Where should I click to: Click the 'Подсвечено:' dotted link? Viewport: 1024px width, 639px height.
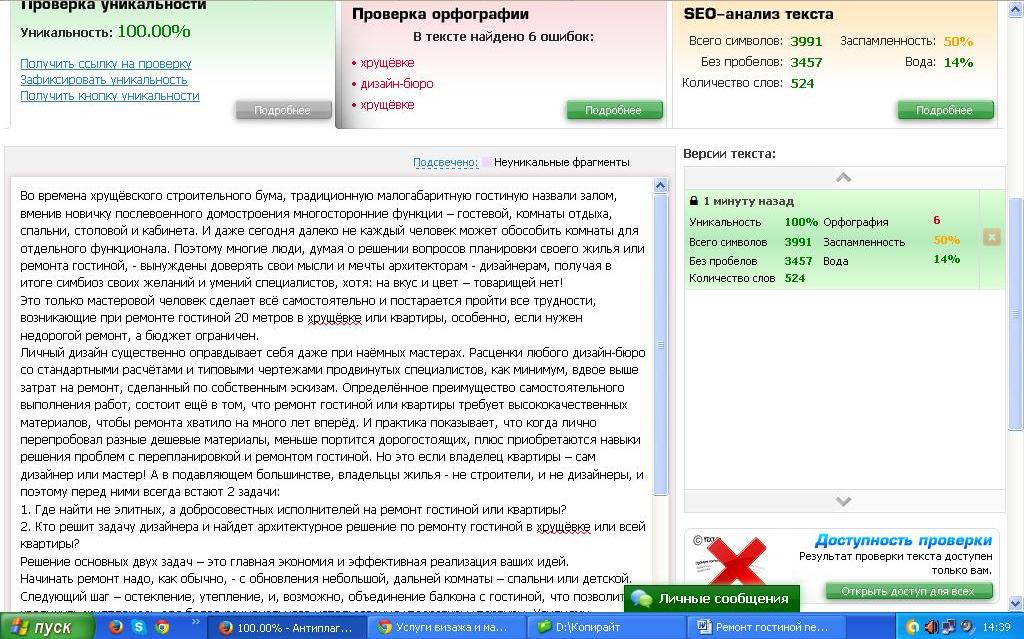tap(445, 162)
